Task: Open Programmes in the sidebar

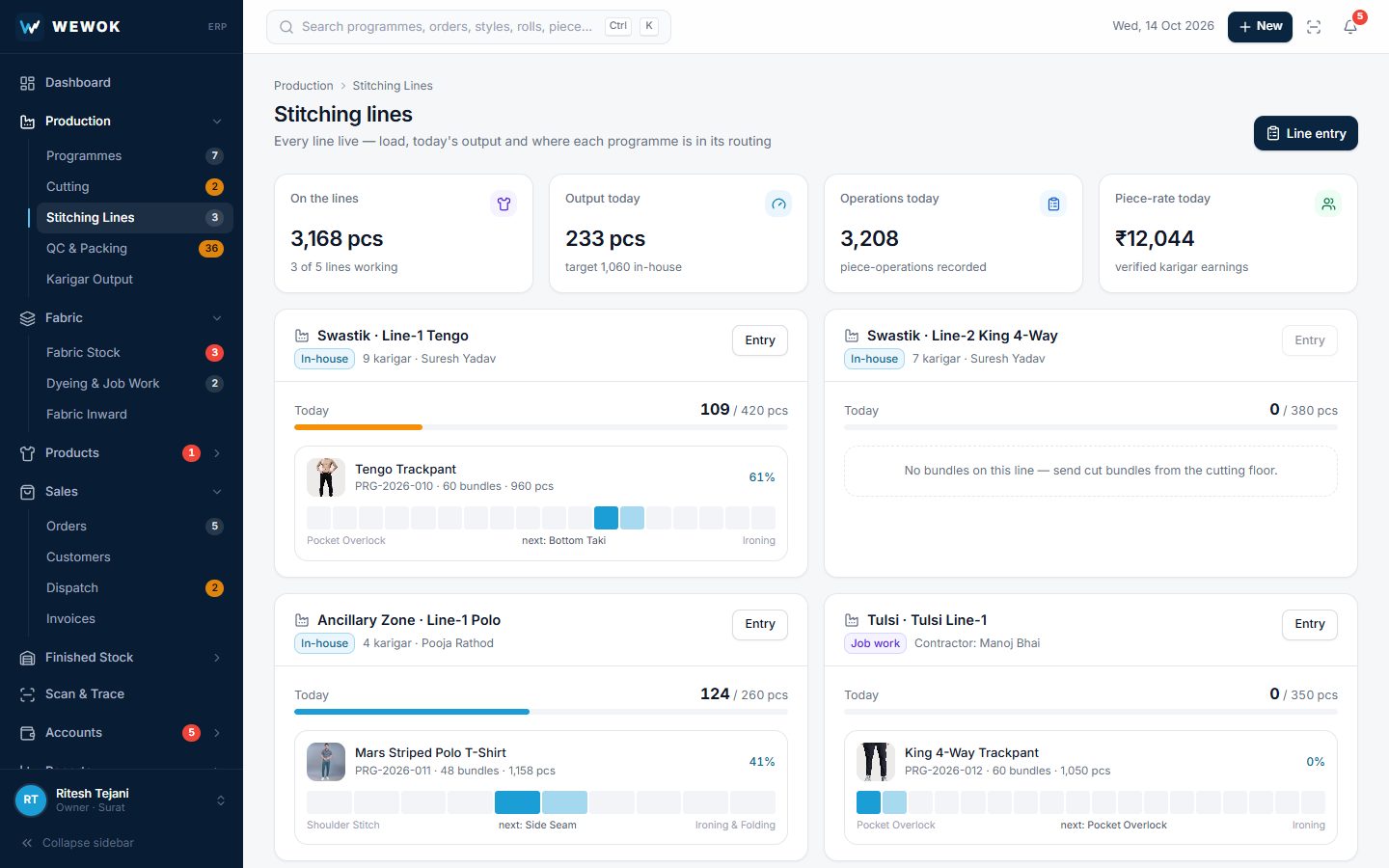Action: (135, 155)
